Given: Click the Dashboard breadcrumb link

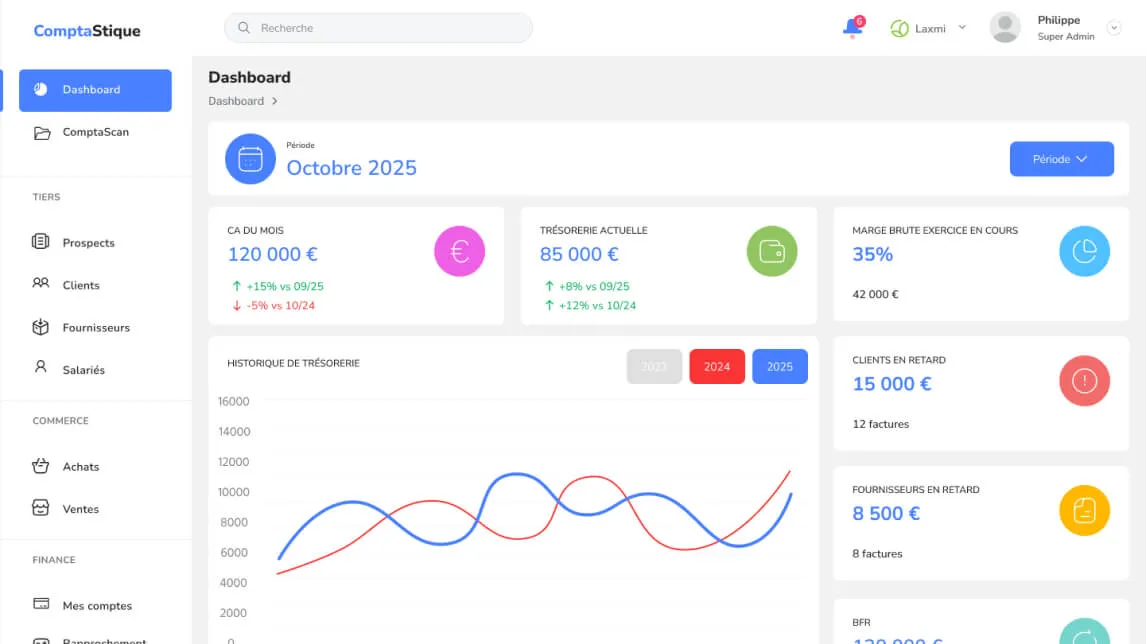Looking at the screenshot, I should pyautogui.click(x=235, y=101).
